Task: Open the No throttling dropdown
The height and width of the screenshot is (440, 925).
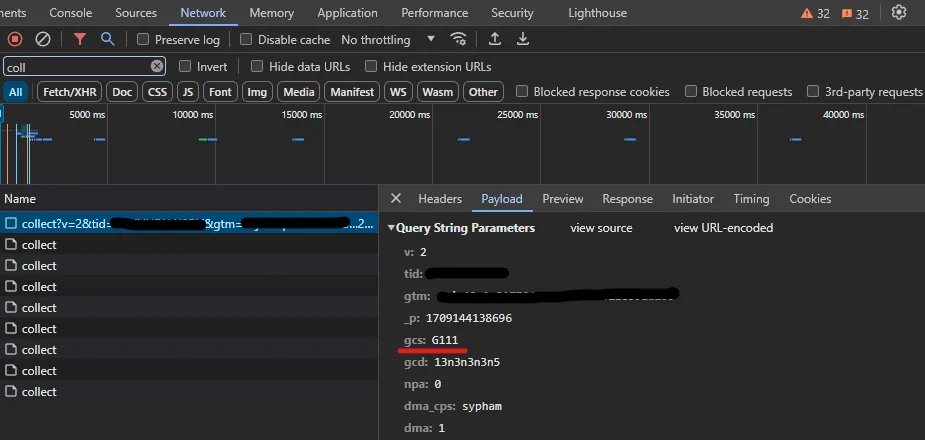Action: pos(388,40)
